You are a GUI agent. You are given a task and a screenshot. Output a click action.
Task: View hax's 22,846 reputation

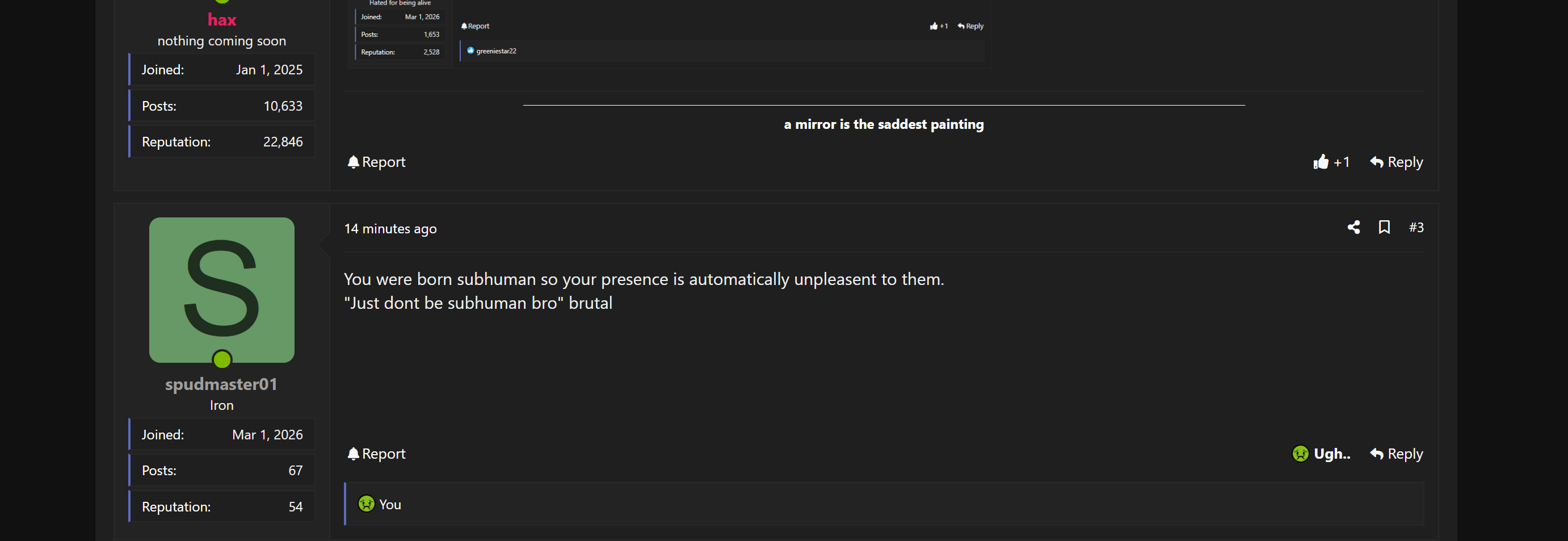click(283, 142)
